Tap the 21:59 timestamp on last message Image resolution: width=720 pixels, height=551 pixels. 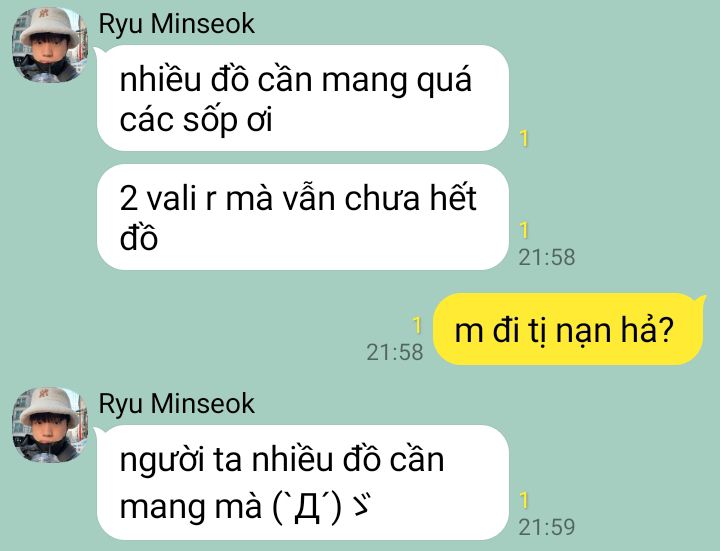[546, 527]
